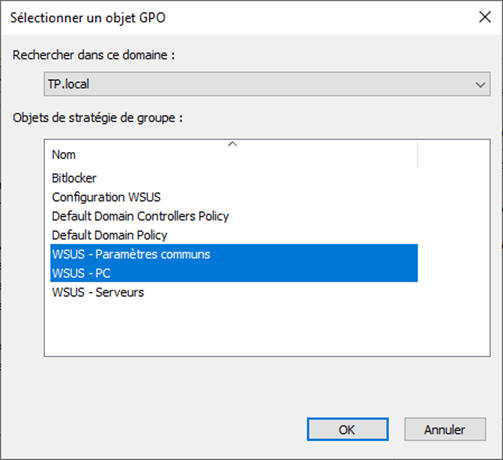
Task: Select the Bitlocker GPO
Action: (74, 178)
